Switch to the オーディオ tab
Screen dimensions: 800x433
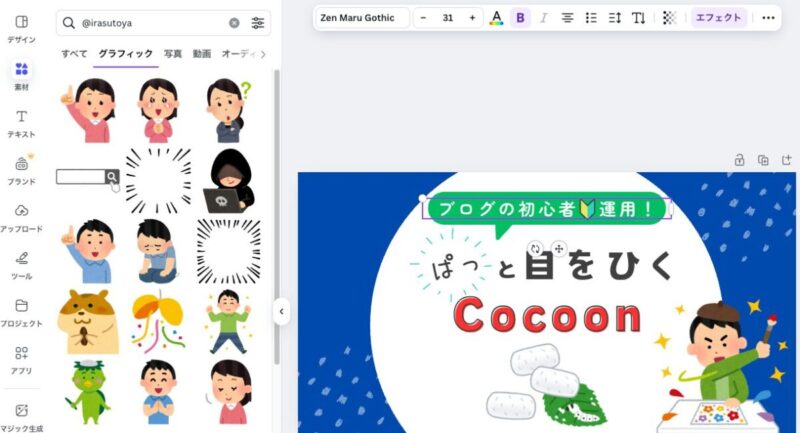[239, 54]
